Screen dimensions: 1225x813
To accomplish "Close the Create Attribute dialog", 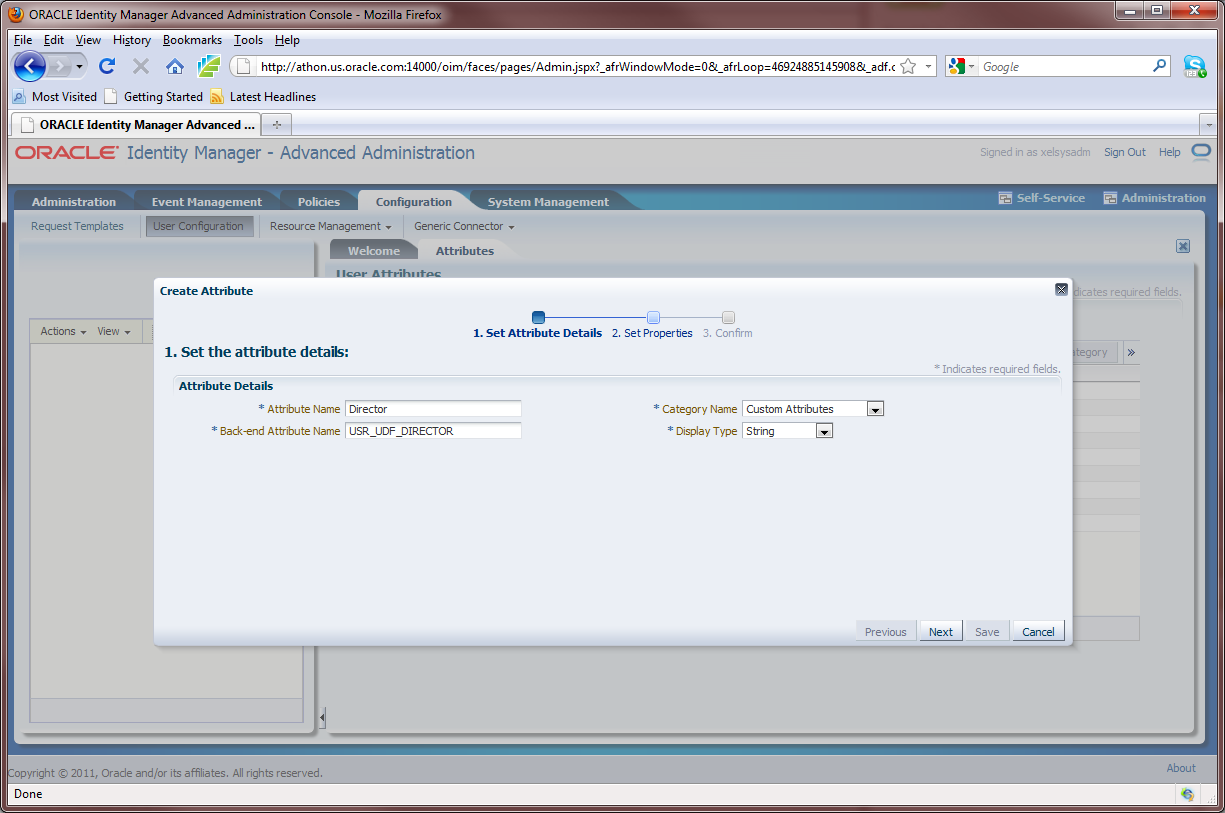I will [1061, 289].
